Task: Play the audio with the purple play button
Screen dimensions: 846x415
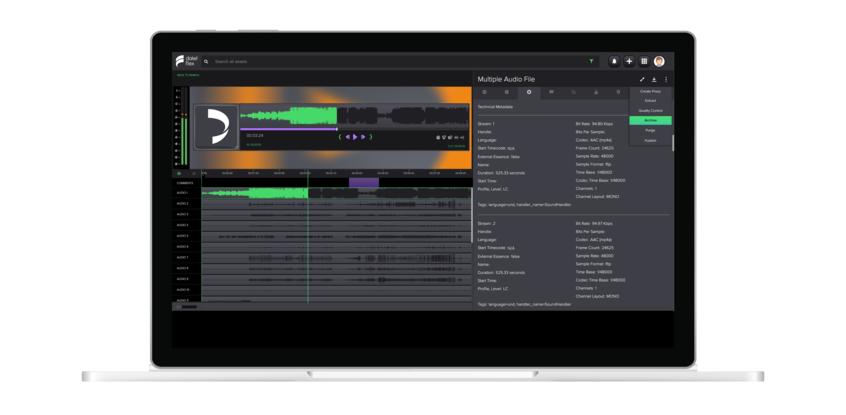Action: pyautogui.click(x=354, y=137)
